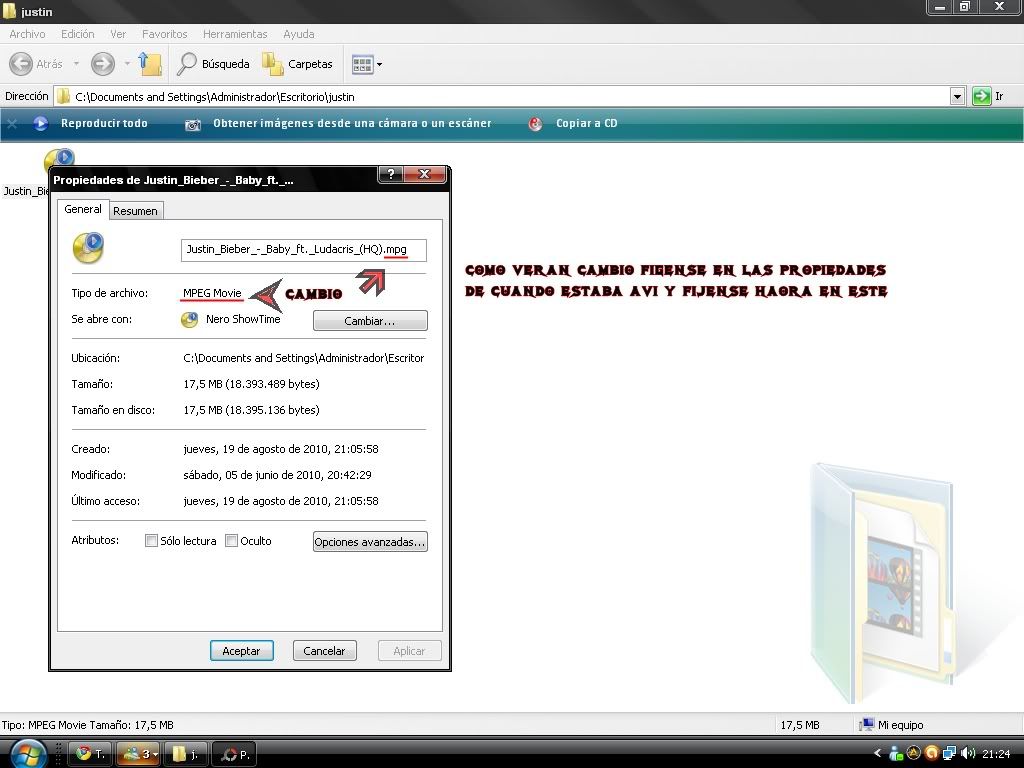This screenshot has height=768, width=1024.
Task: Open the Favoritos menu
Action: pyautogui.click(x=165, y=34)
